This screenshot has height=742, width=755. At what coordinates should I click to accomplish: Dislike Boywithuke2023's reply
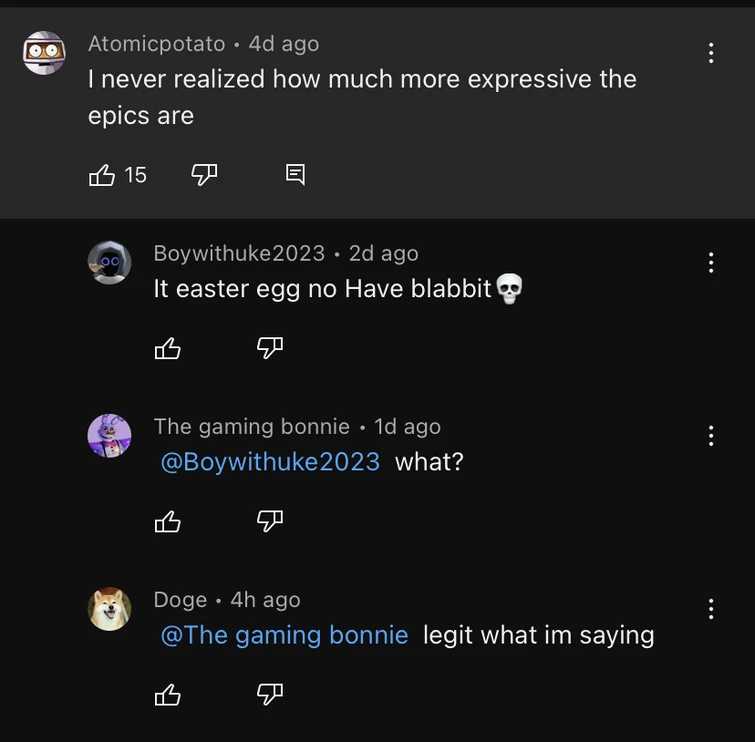(x=270, y=348)
